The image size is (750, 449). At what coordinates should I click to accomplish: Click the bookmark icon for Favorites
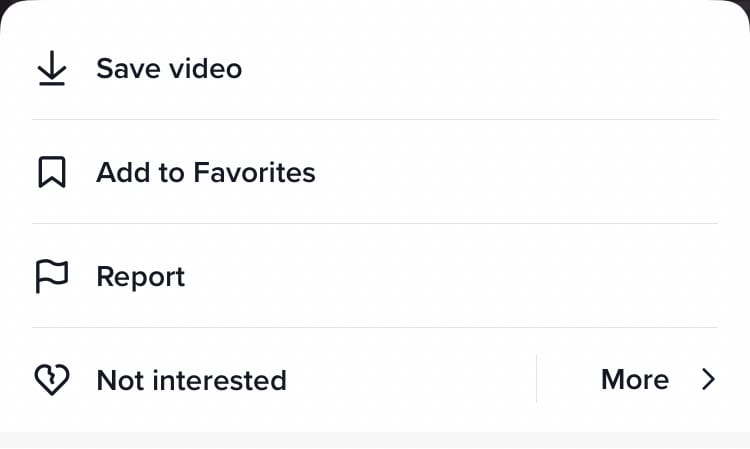coord(51,173)
